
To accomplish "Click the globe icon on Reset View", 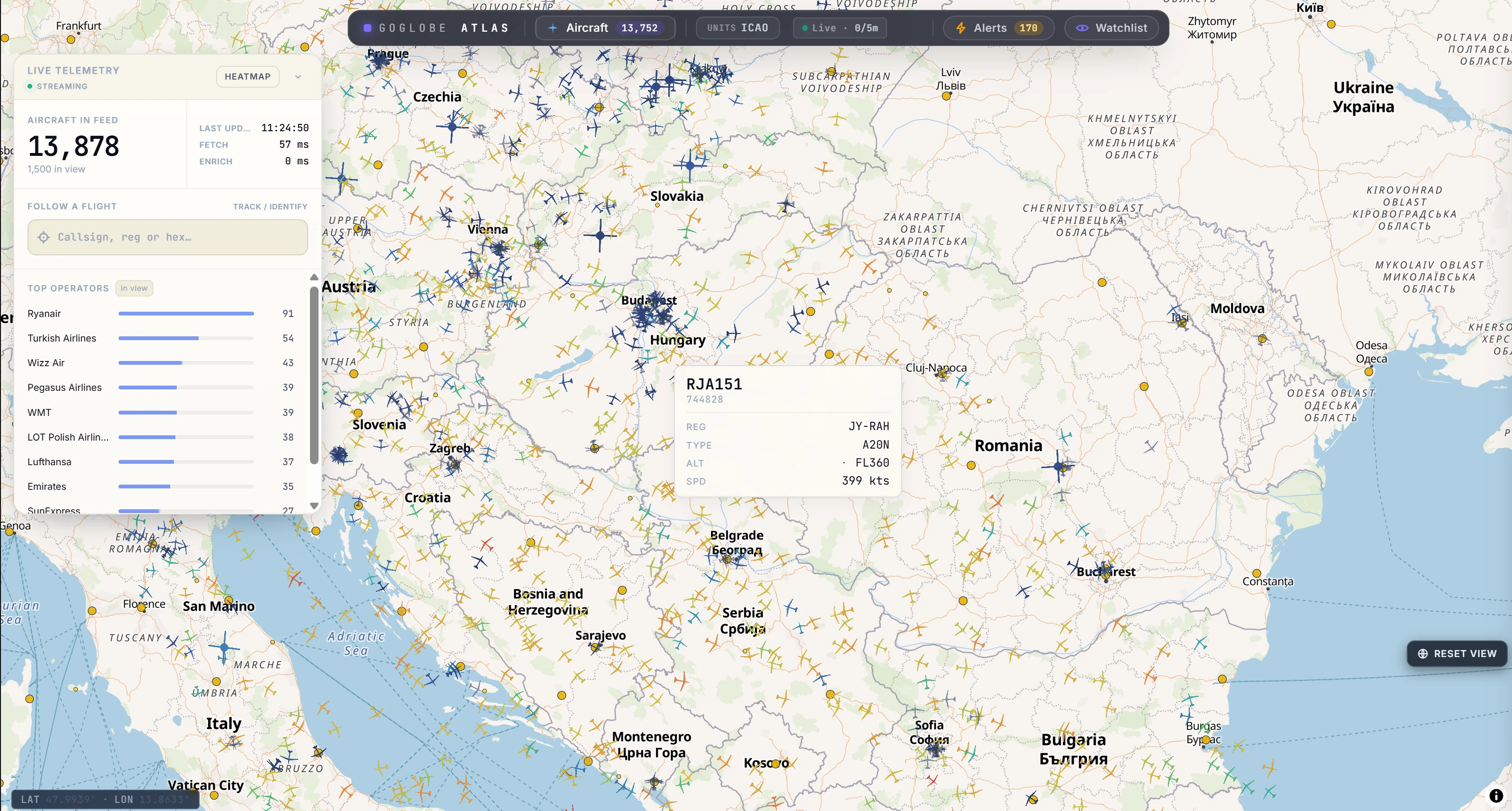I will 1423,654.
